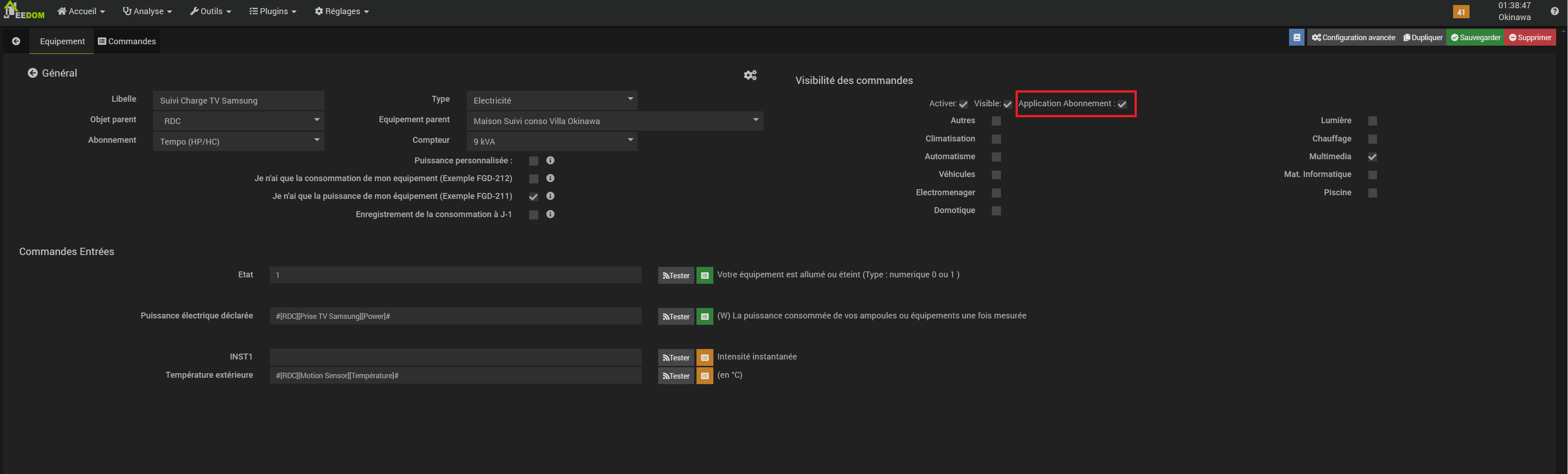Open the orange command picker for INST1
Viewport: 1568px width, 474px height.
click(704, 358)
